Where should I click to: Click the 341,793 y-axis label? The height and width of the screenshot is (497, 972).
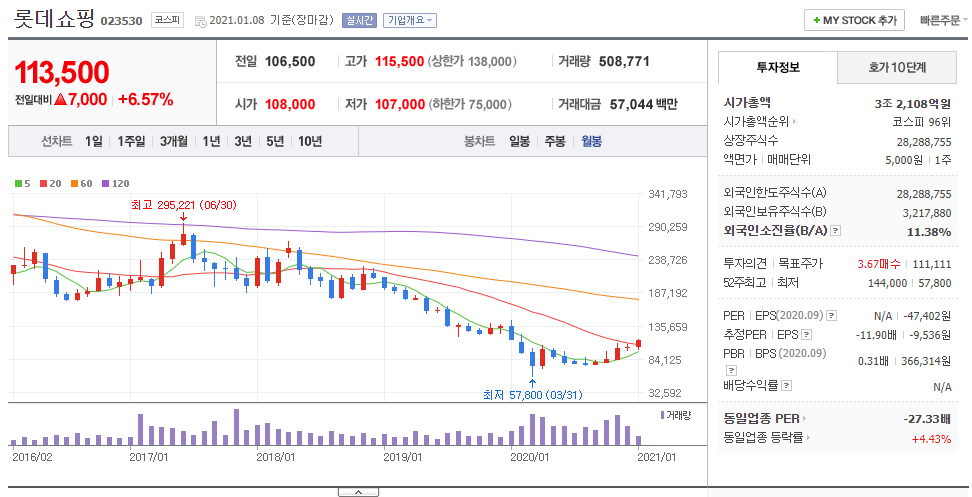pyautogui.click(x=668, y=194)
